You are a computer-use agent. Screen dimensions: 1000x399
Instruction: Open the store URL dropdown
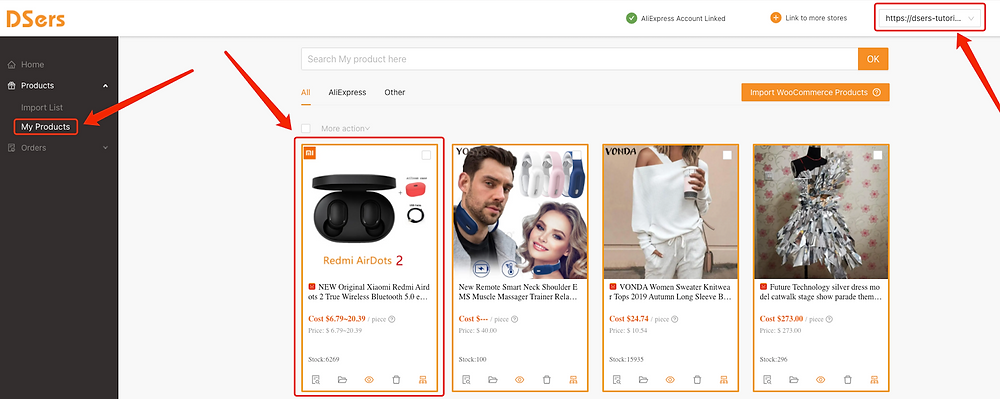pyautogui.click(x=929, y=18)
